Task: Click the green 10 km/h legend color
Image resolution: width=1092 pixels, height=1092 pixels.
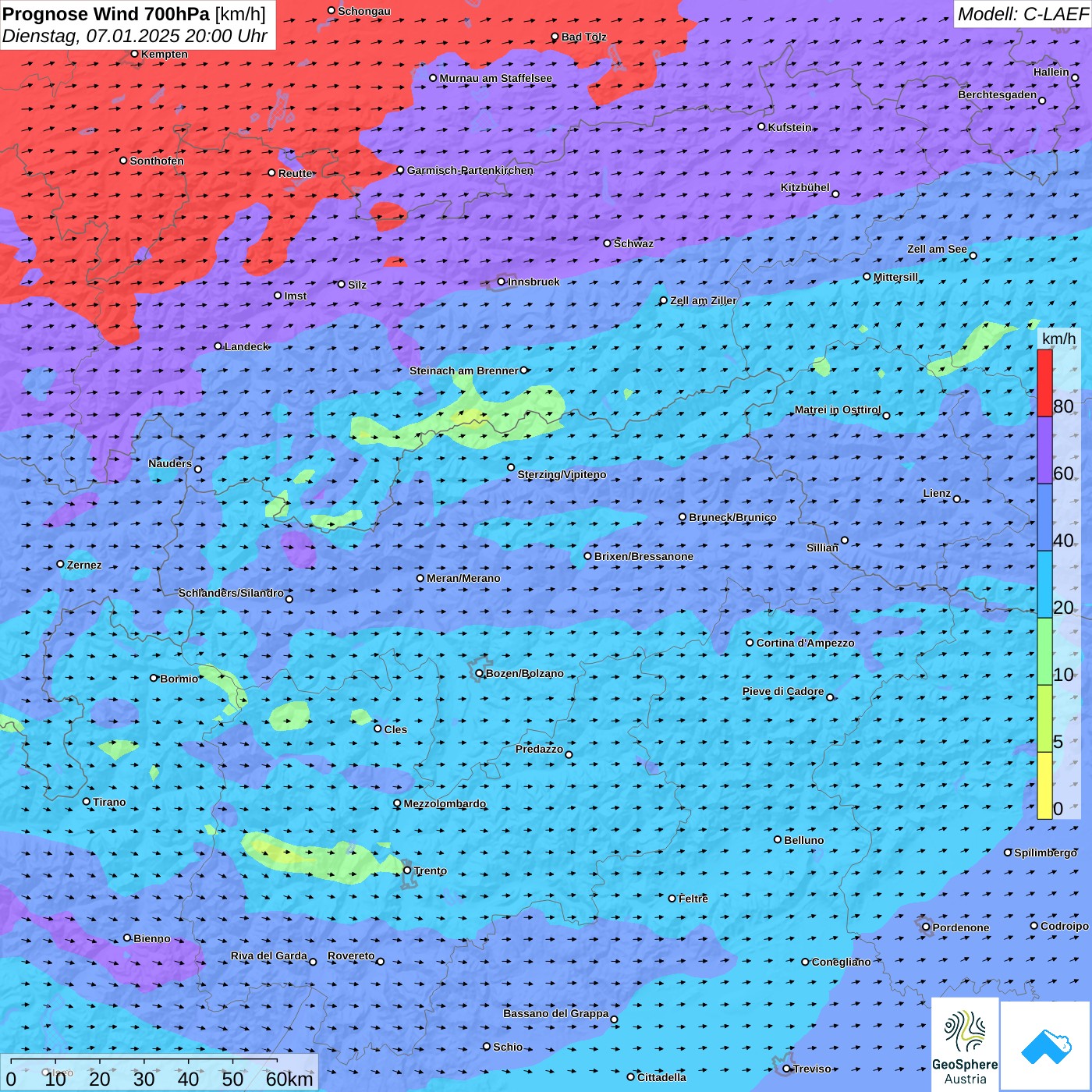Action: click(x=1044, y=651)
